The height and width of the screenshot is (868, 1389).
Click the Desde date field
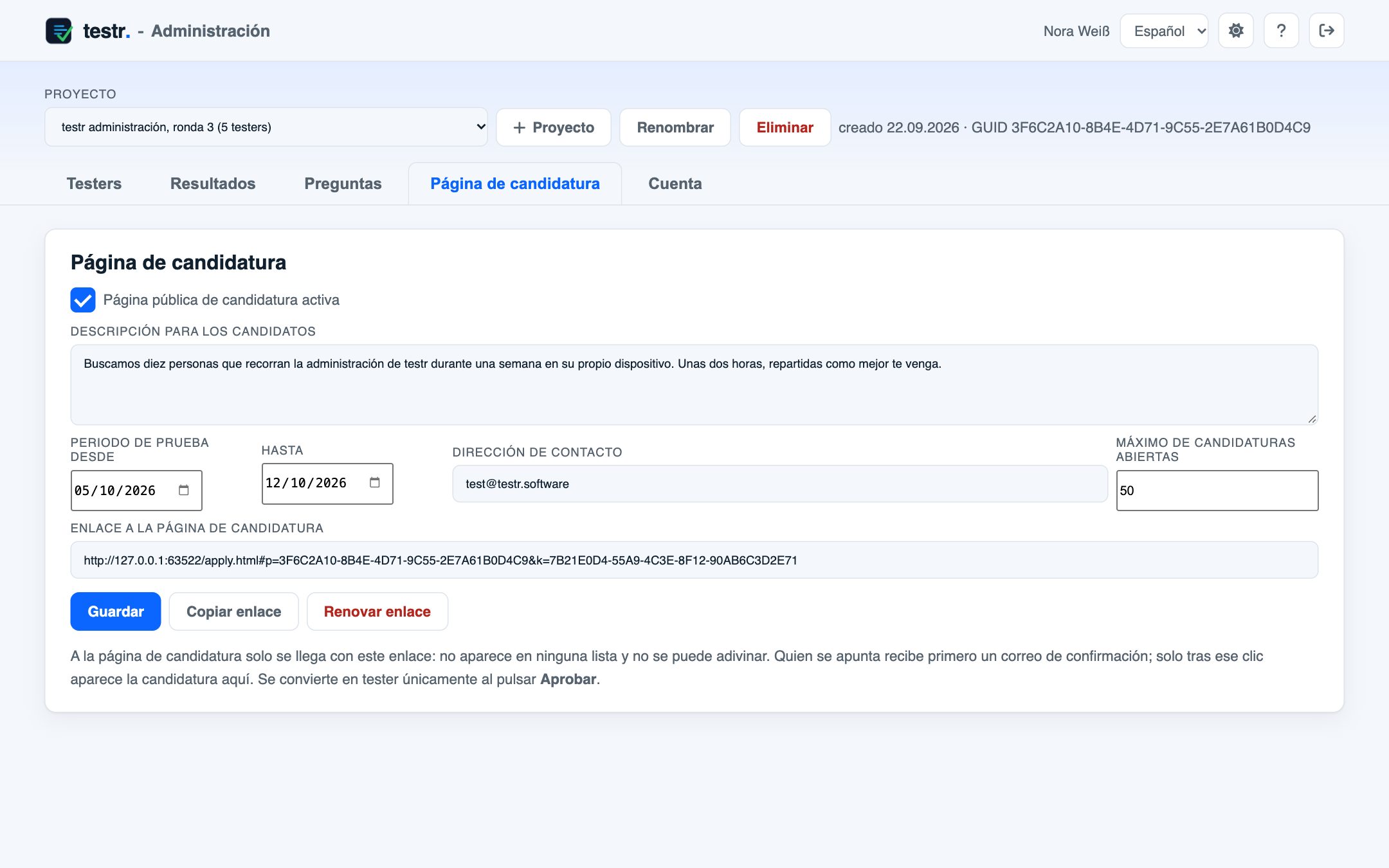(x=136, y=491)
